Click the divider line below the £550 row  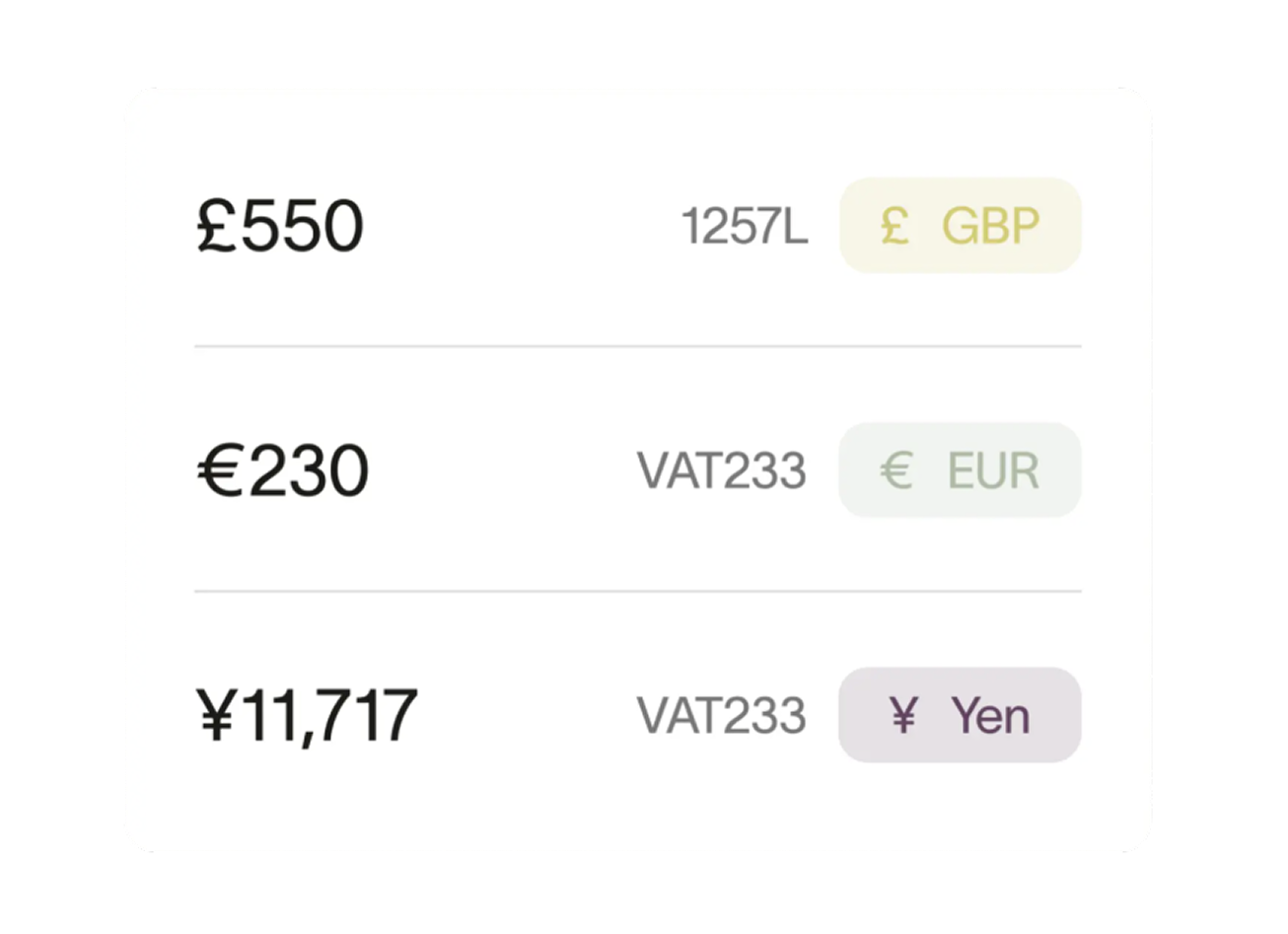(x=637, y=346)
